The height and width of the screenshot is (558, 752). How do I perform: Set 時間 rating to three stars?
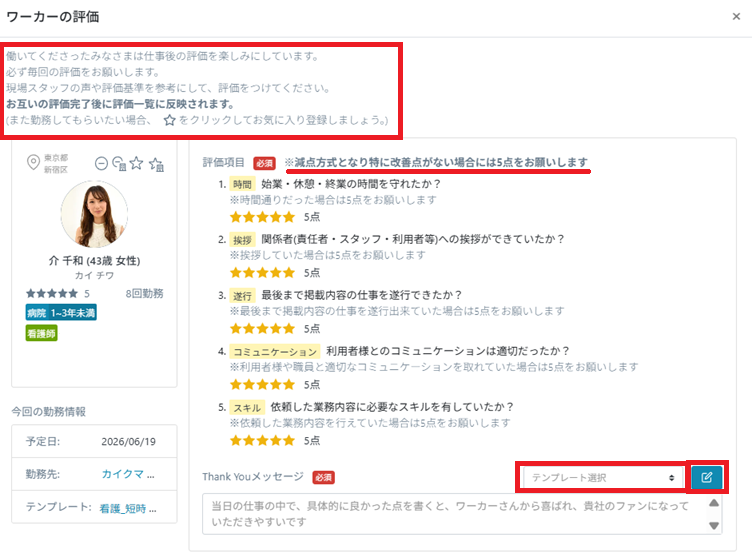coord(262,217)
